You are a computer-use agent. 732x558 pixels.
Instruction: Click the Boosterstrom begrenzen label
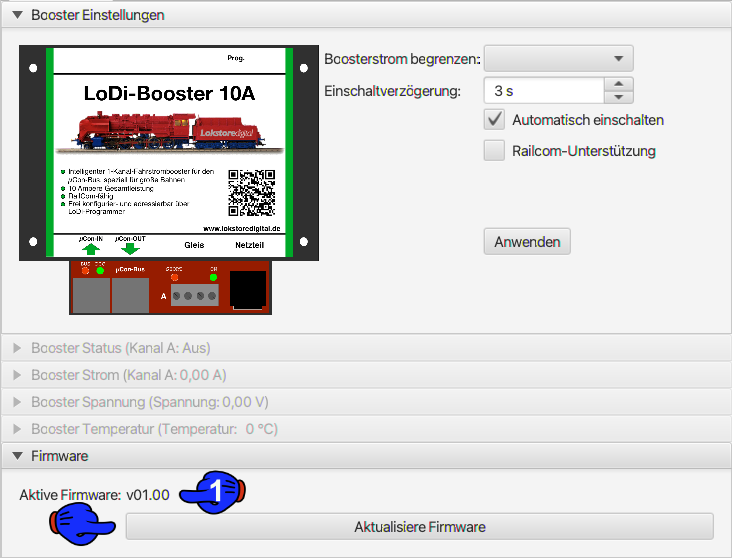click(x=402, y=59)
